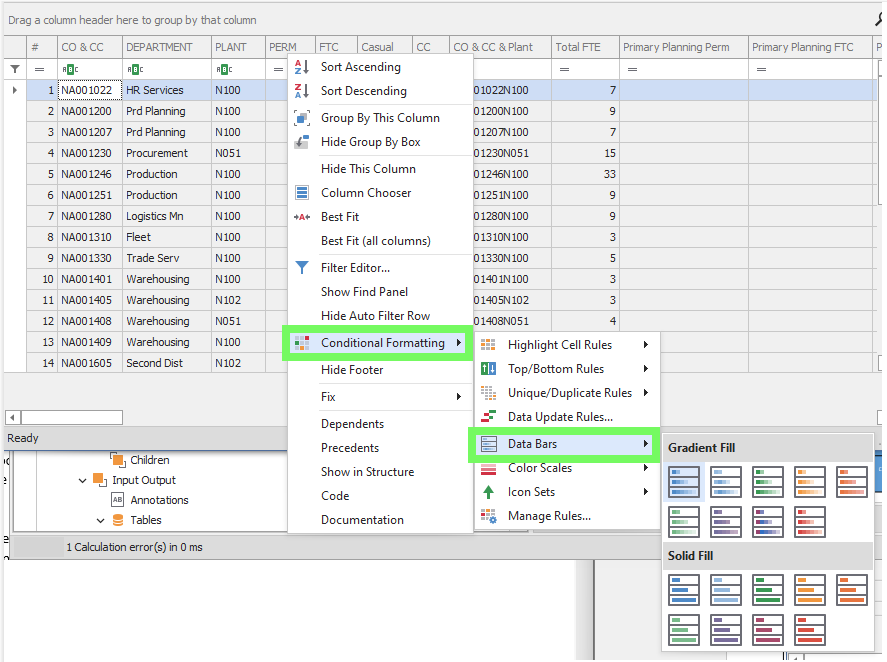This screenshot has width=887, height=662.
Task: Click the Icon Sets green arrow icon
Action: (488, 492)
